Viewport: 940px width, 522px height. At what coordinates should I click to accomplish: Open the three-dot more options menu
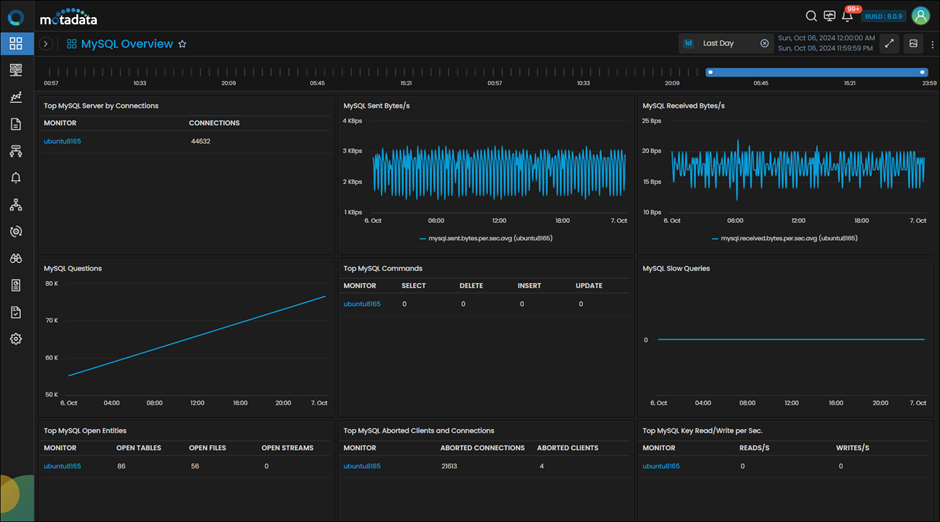click(932, 44)
